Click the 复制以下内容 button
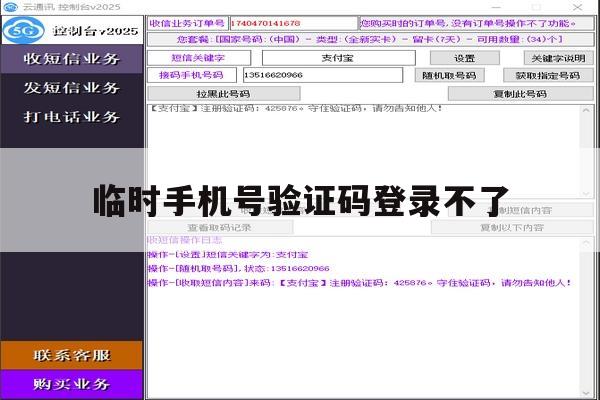The width and height of the screenshot is (600, 400). point(512,228)
